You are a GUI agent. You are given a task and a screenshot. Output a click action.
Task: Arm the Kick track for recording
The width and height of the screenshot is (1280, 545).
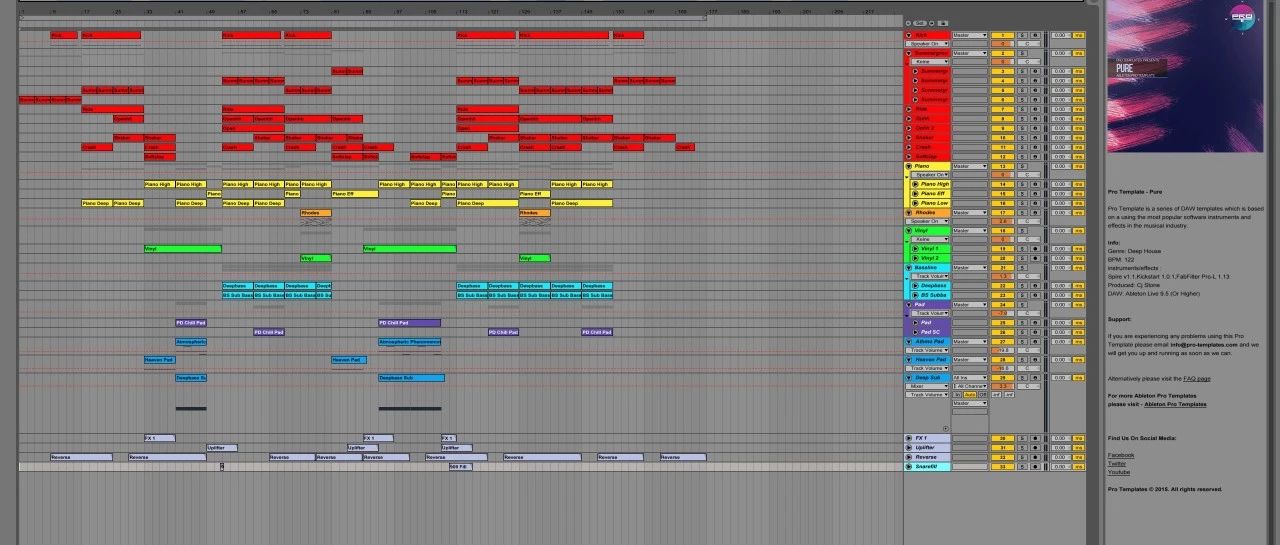(x=1035, y=35)
